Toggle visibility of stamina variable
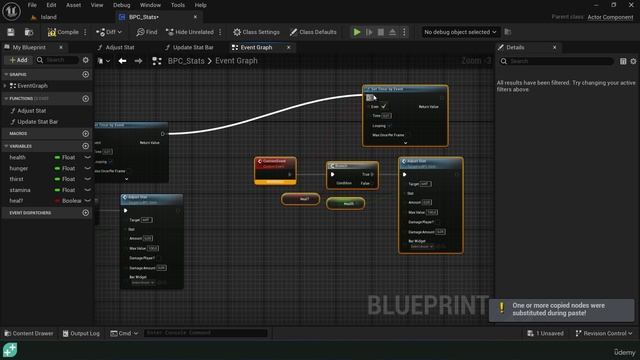 [87, 190]
